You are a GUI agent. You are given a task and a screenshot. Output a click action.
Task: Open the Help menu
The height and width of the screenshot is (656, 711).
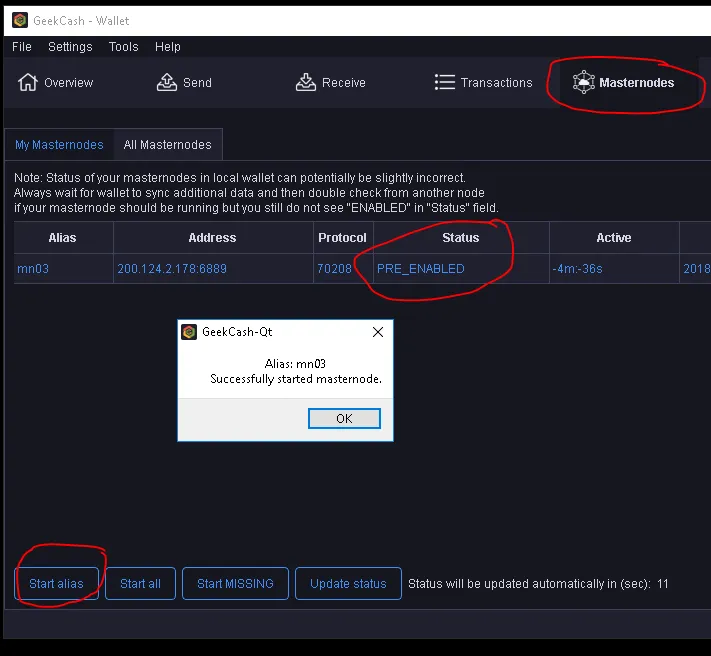tap(168, 47)
